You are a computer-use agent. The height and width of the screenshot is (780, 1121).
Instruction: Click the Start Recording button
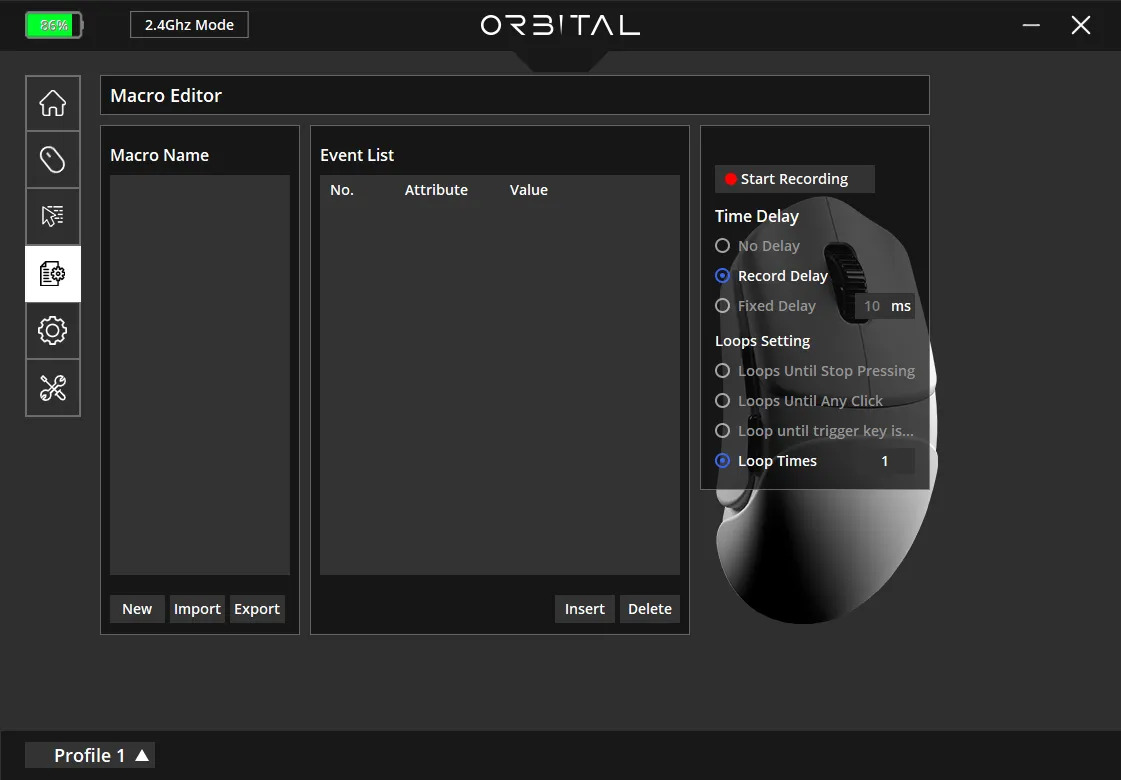794,178
